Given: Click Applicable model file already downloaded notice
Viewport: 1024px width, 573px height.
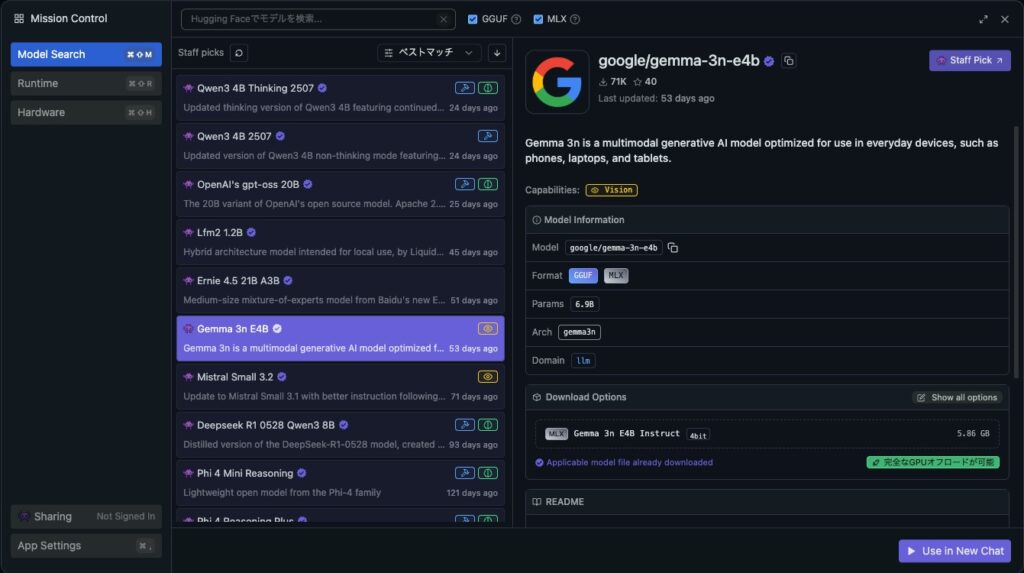Looking at the screenshot, I should (x=624, y=463).
